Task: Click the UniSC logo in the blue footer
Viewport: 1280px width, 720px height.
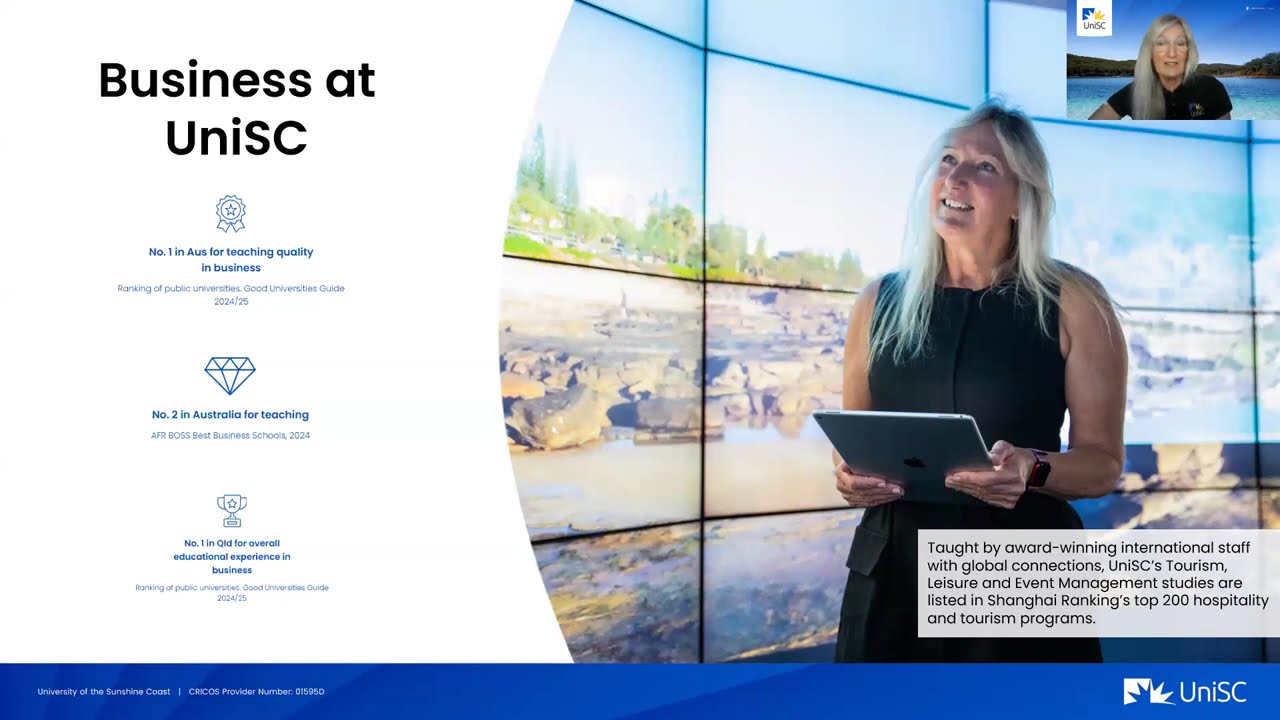Action: click(x=1185, y=692)
